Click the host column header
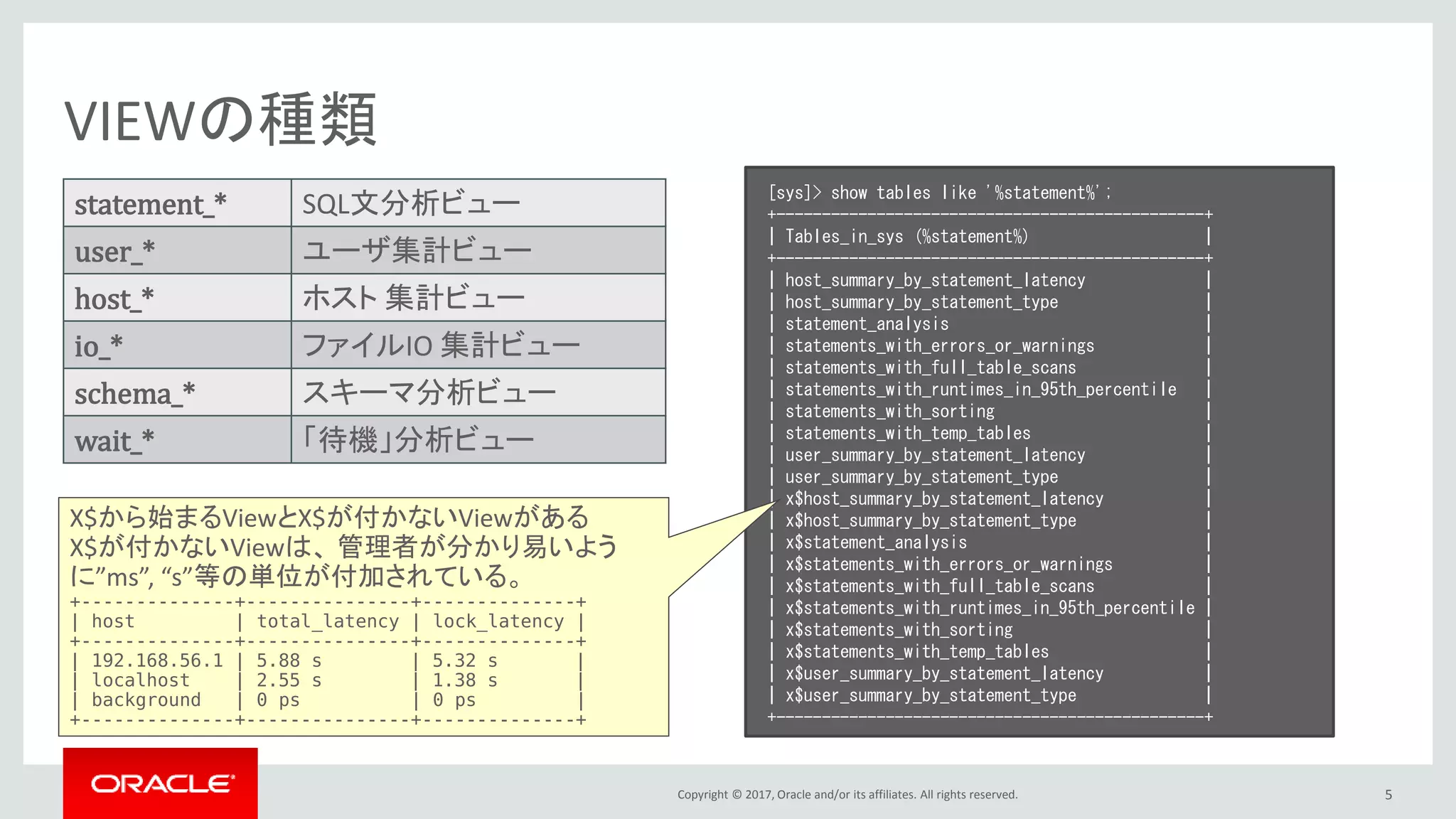1456x819 pixels. pos(113,621)
